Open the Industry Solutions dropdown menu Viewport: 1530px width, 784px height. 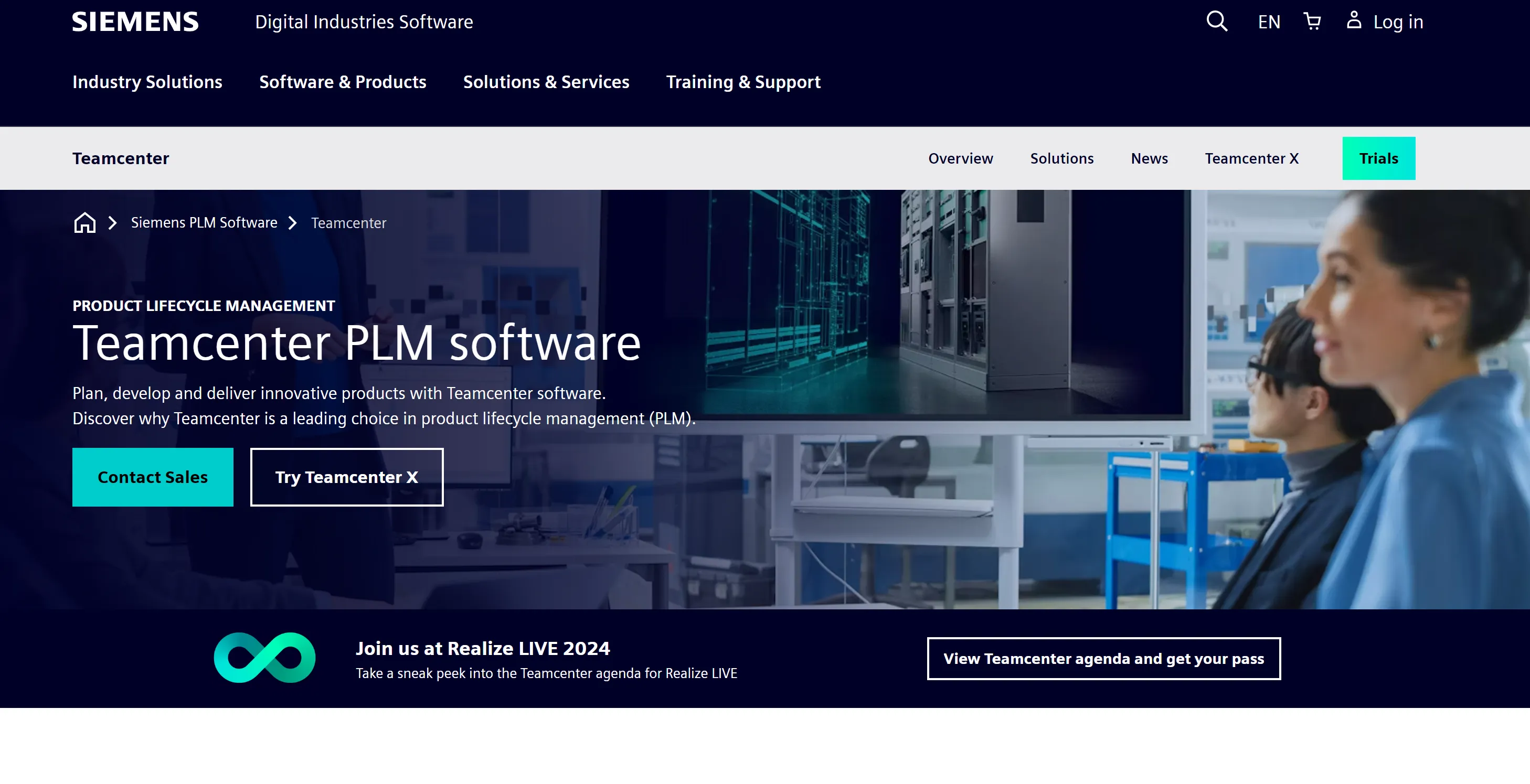coord(147,82)
